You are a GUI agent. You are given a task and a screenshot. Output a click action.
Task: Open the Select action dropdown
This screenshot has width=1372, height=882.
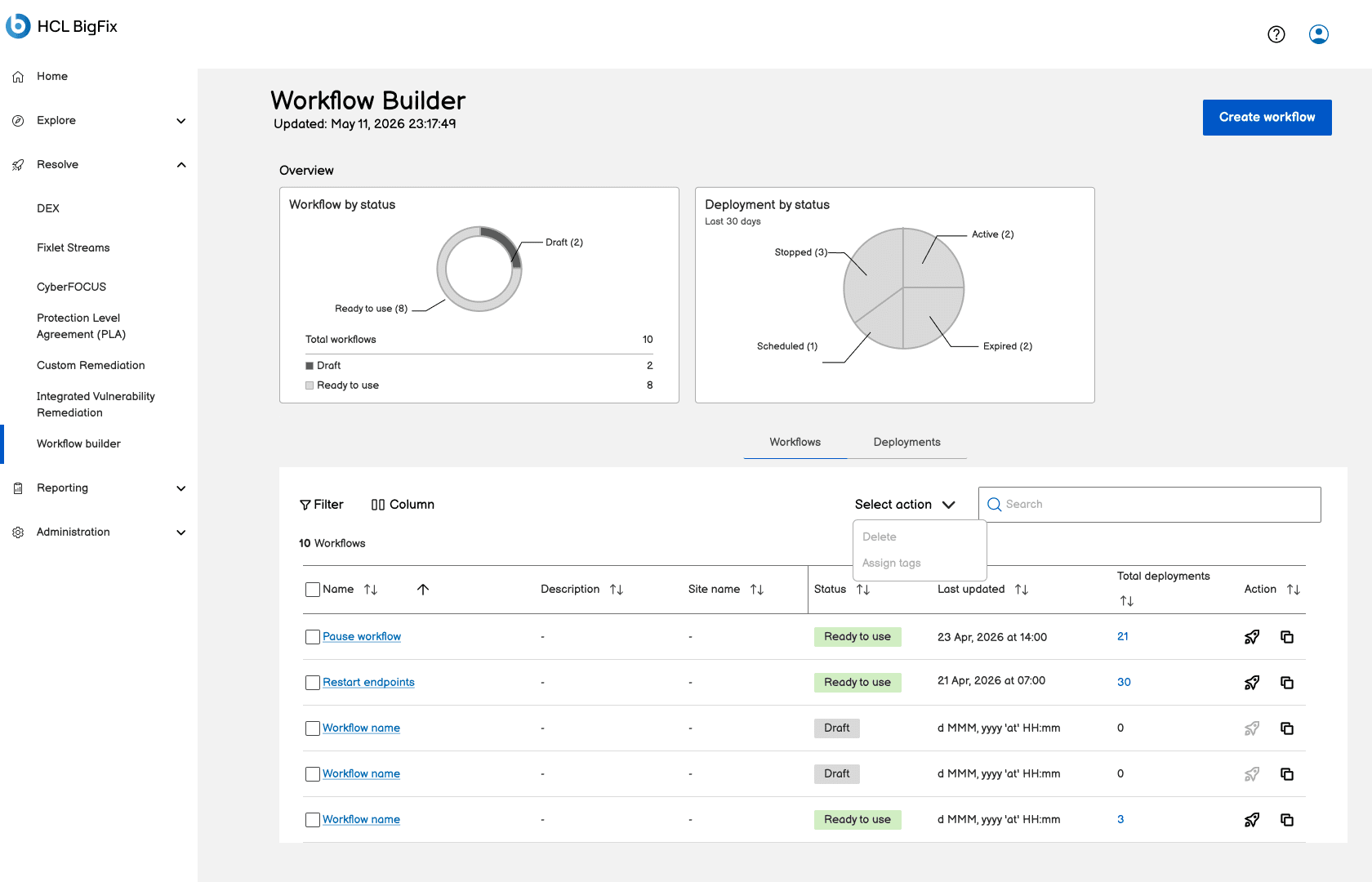905,505
